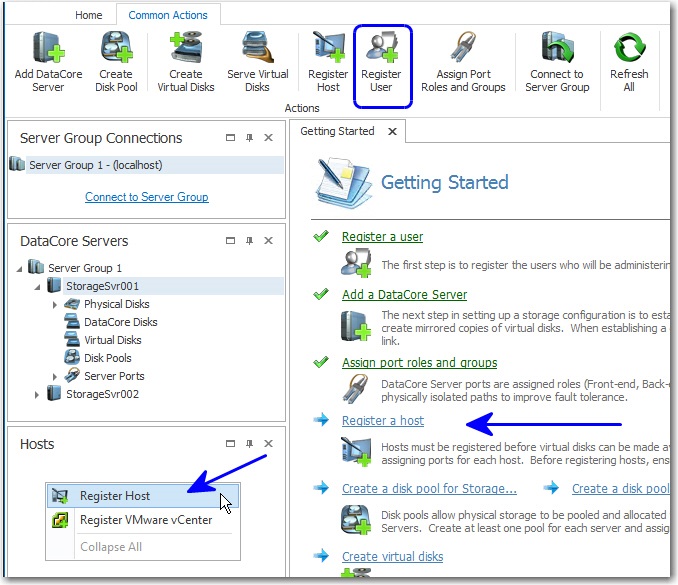Select Disk Pools tree item

coord(108,358)
